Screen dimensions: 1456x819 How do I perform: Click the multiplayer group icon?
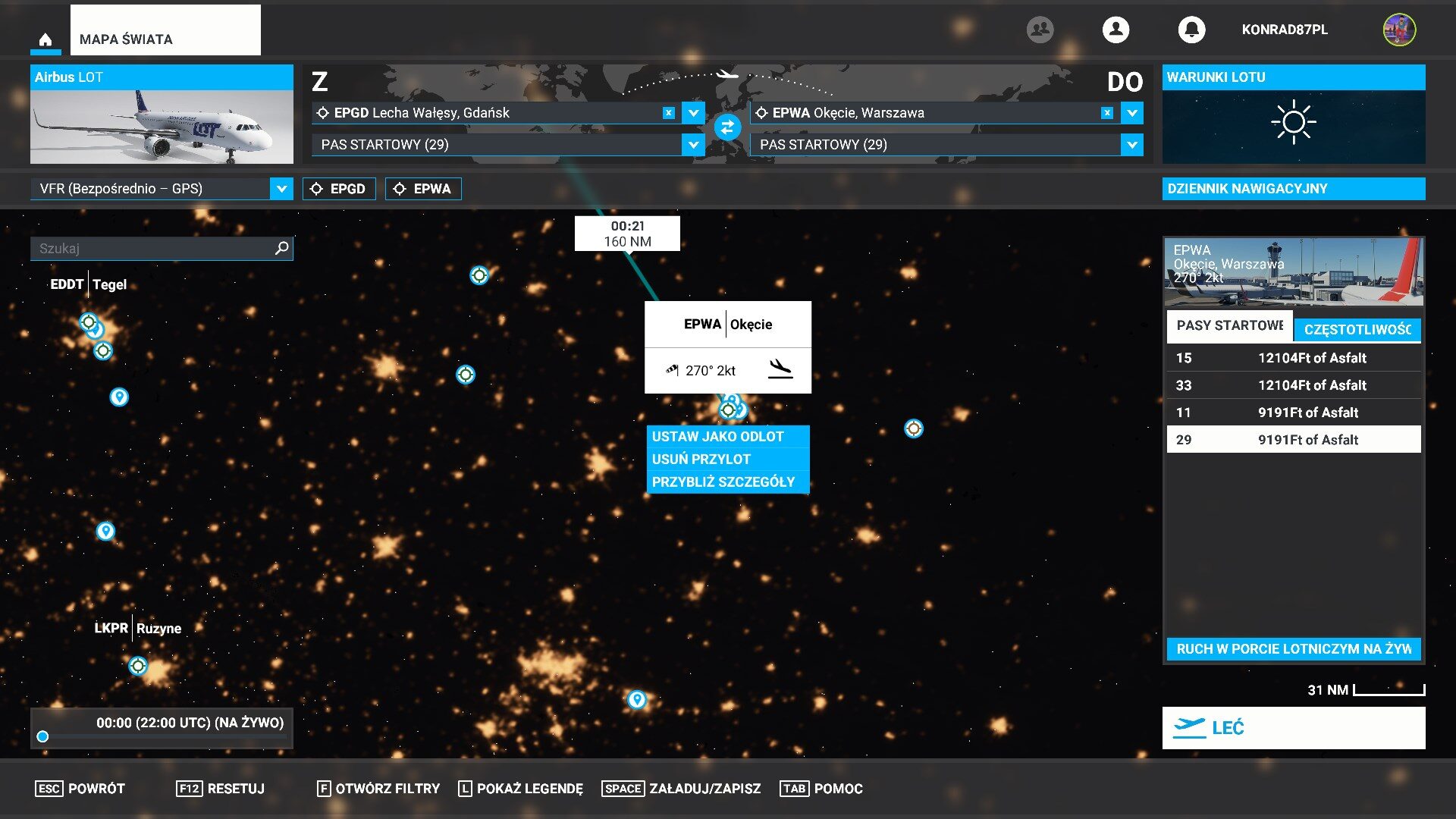pyautogui.click(x=1040, y=30)
